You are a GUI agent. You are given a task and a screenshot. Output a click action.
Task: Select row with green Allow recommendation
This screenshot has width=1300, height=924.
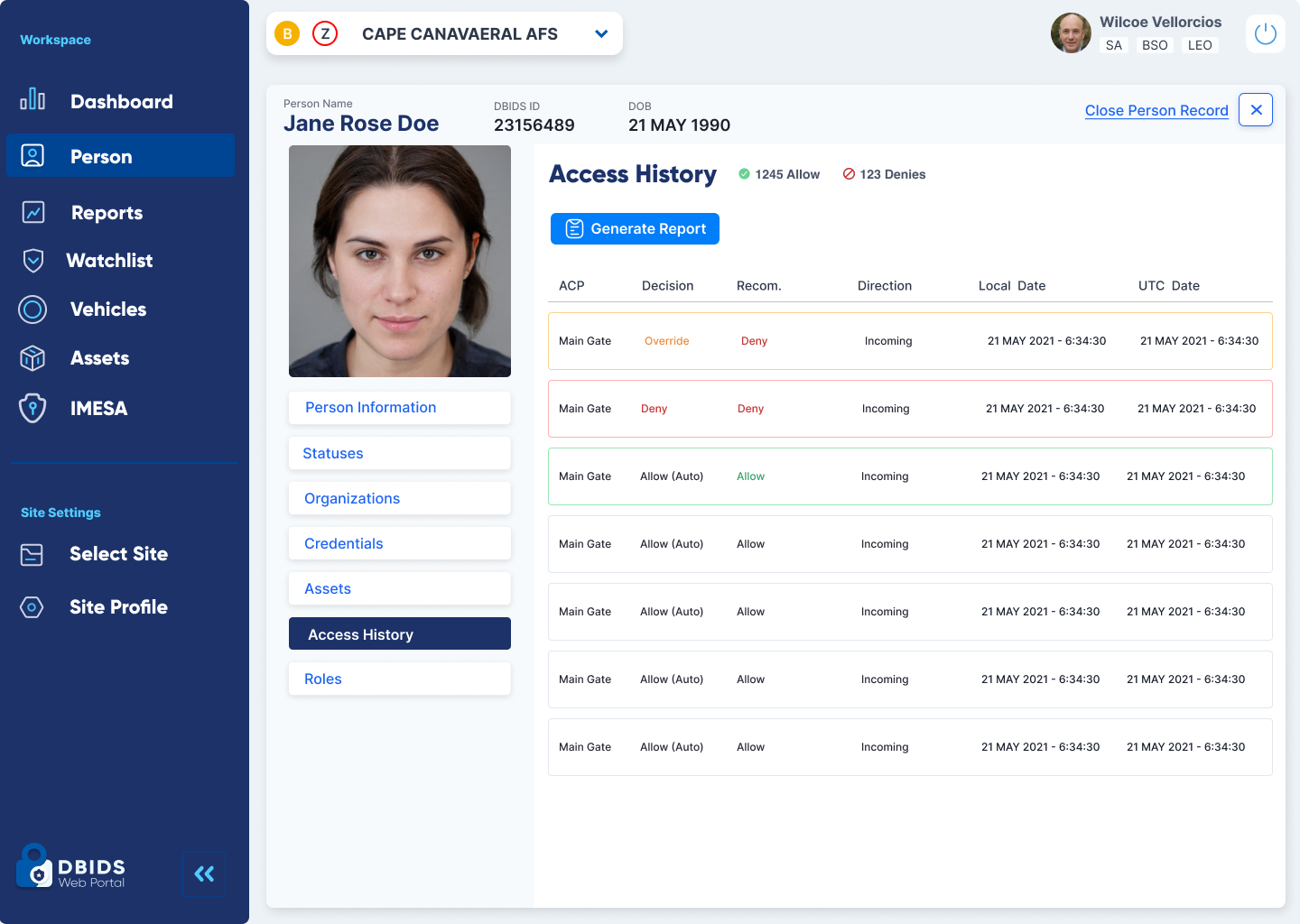click(x=910, y=476)
